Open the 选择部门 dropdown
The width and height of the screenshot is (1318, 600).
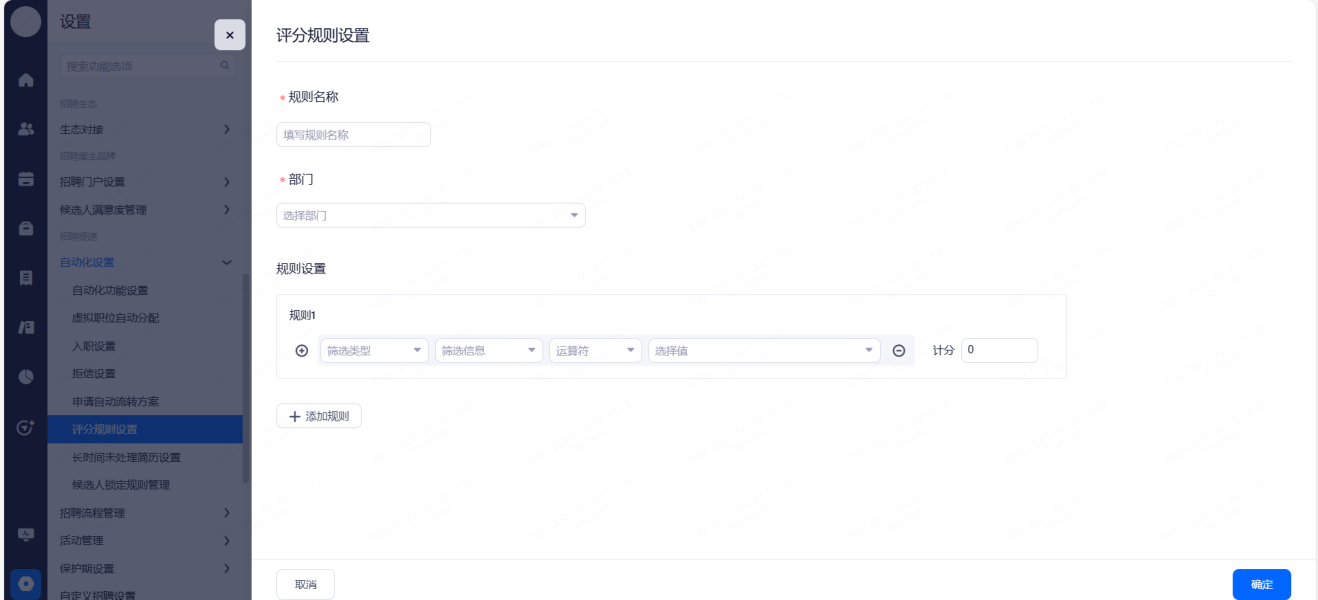click(430, 215)
